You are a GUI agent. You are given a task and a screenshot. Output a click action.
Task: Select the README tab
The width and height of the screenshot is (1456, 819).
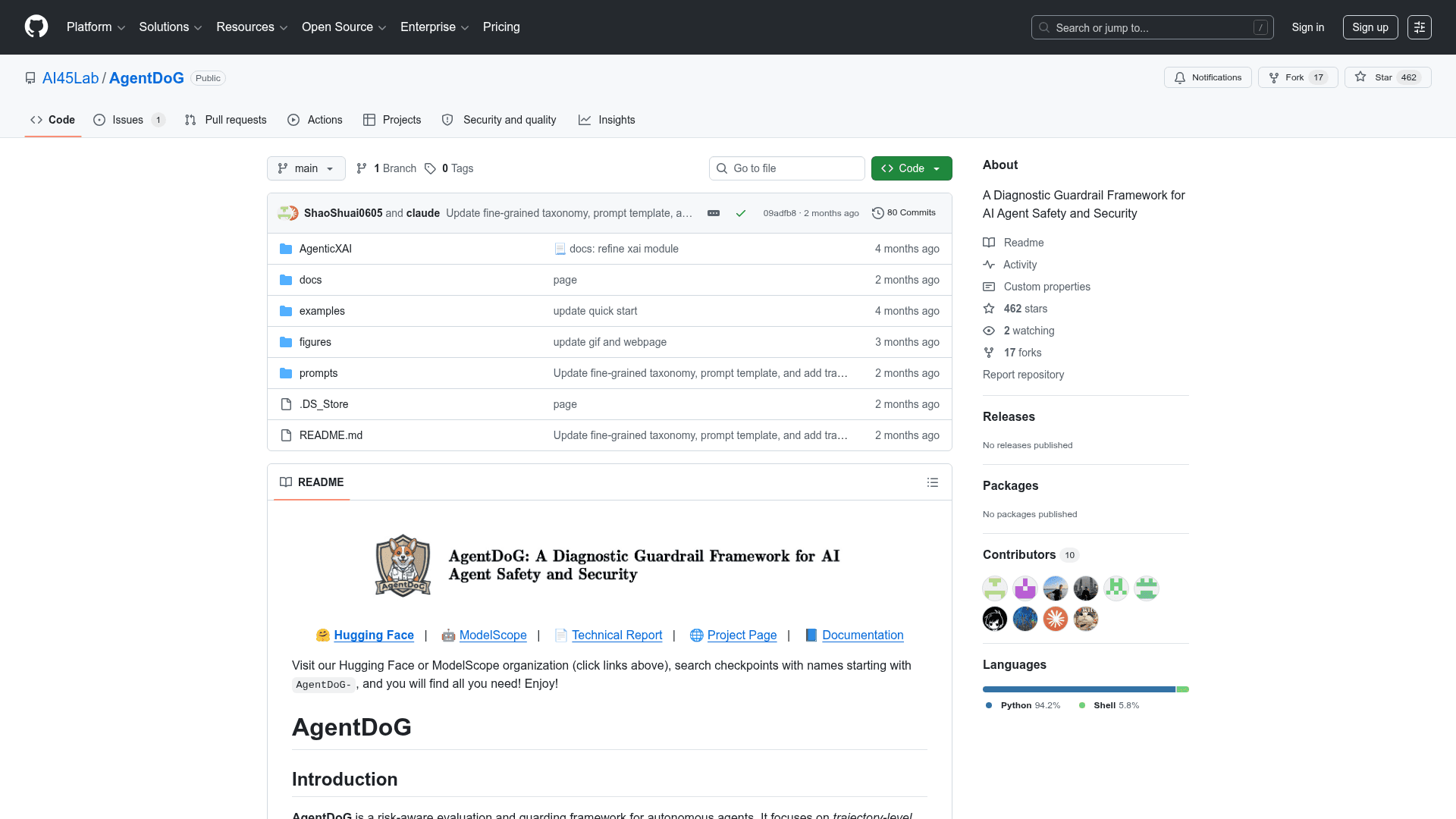point(312,482)
